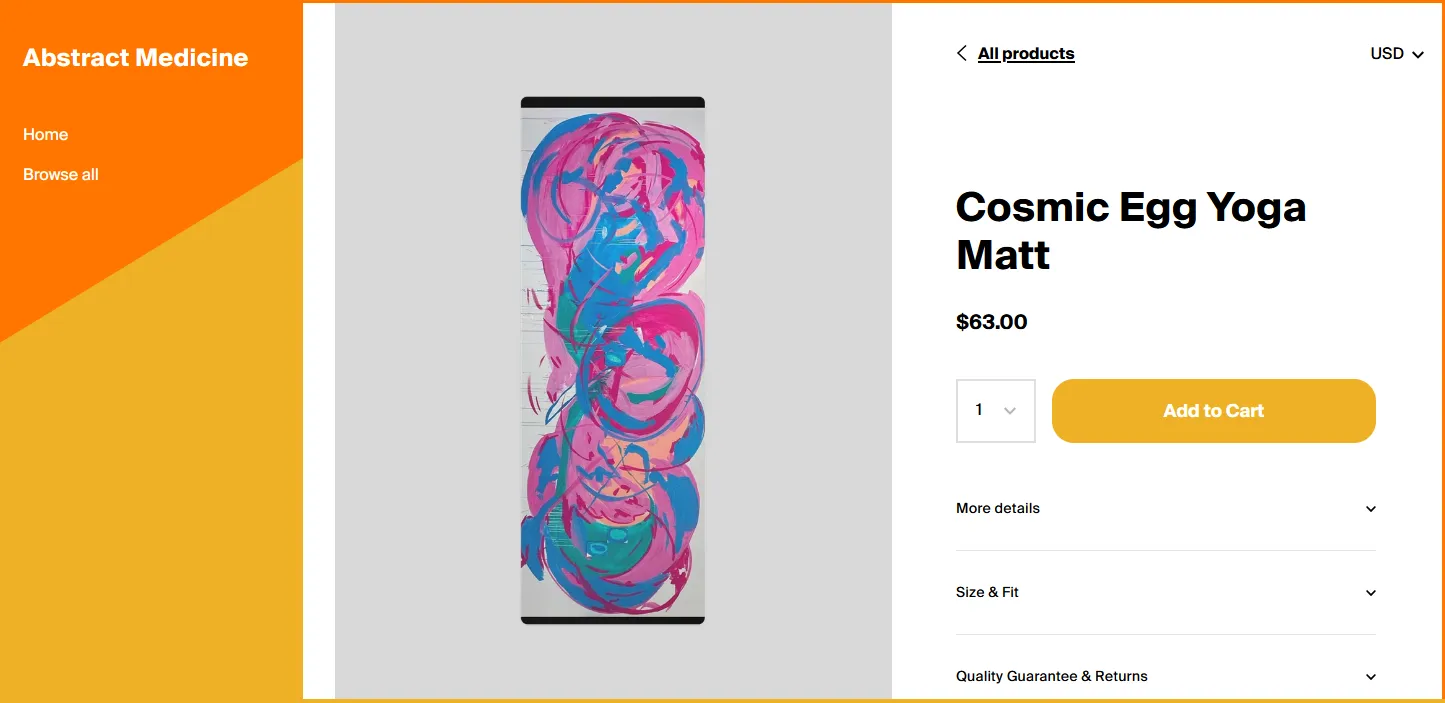Click the quantity selector dropdown arrow icon
This screenshot has height=703, width=1445.
click(1012, 410)
